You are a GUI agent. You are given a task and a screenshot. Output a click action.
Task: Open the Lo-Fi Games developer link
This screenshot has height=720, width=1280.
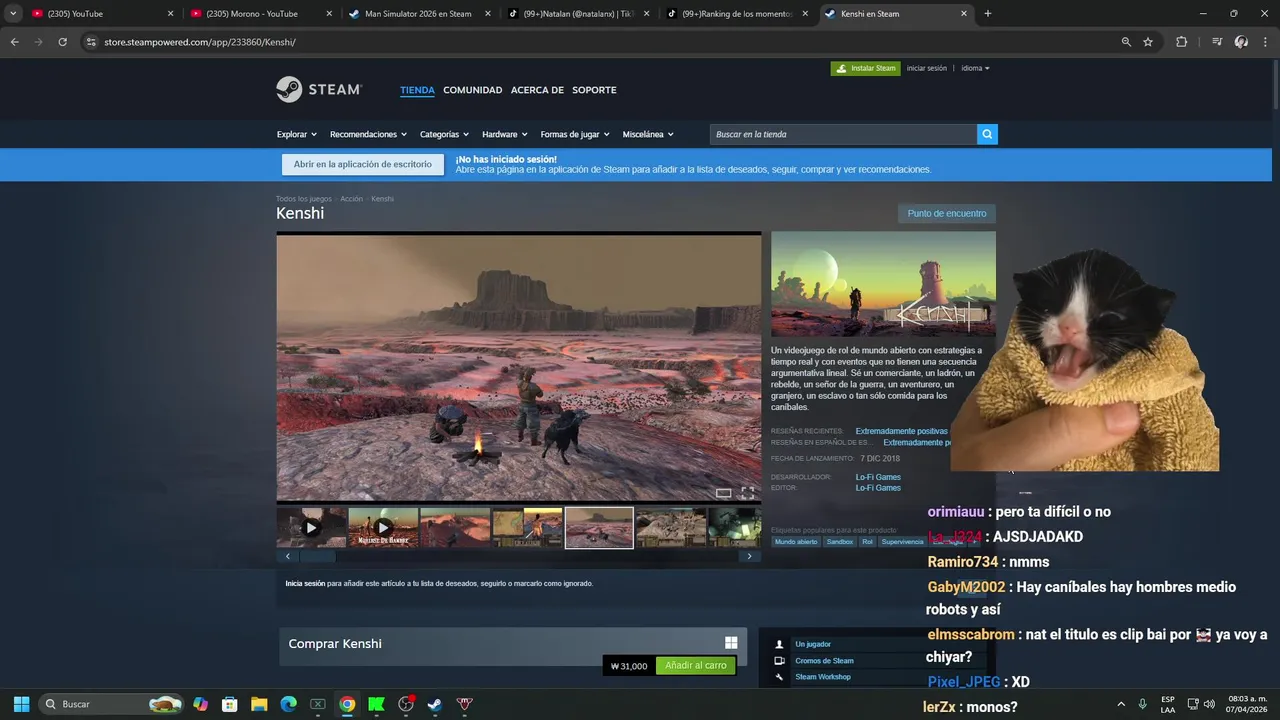coord(878,477)
